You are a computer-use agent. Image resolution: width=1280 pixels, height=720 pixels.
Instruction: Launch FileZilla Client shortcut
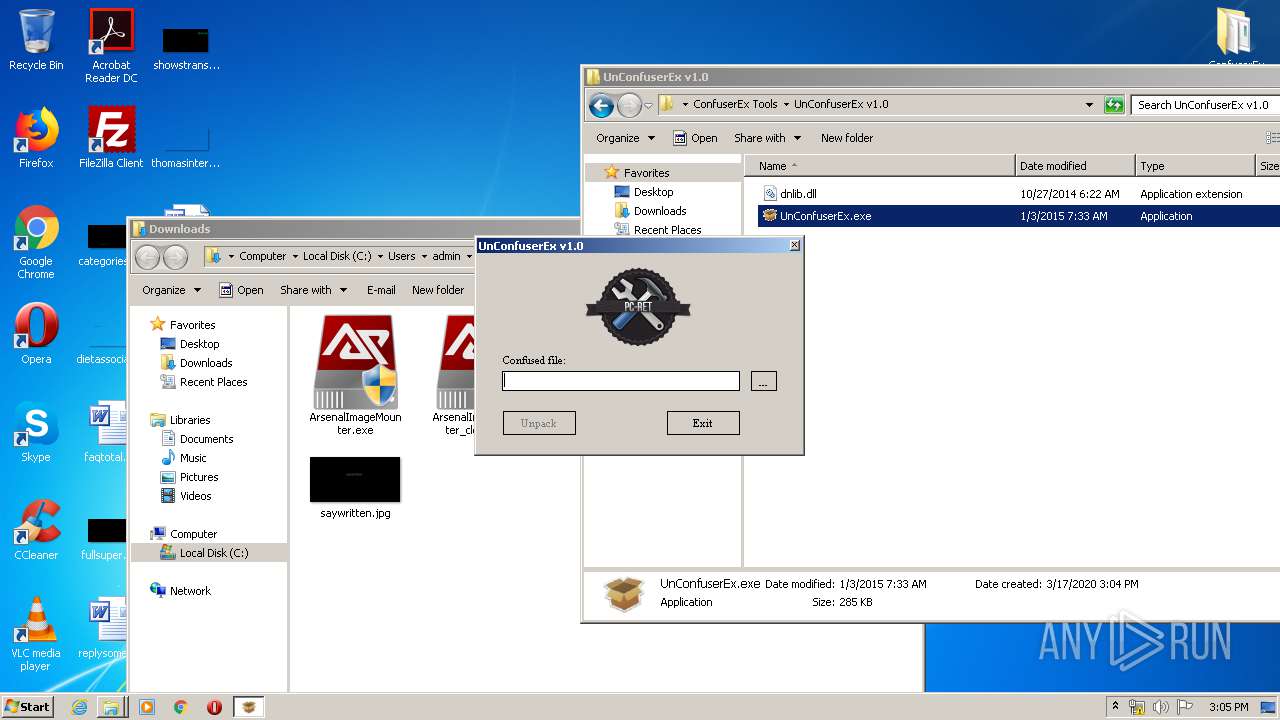[111, 138]
